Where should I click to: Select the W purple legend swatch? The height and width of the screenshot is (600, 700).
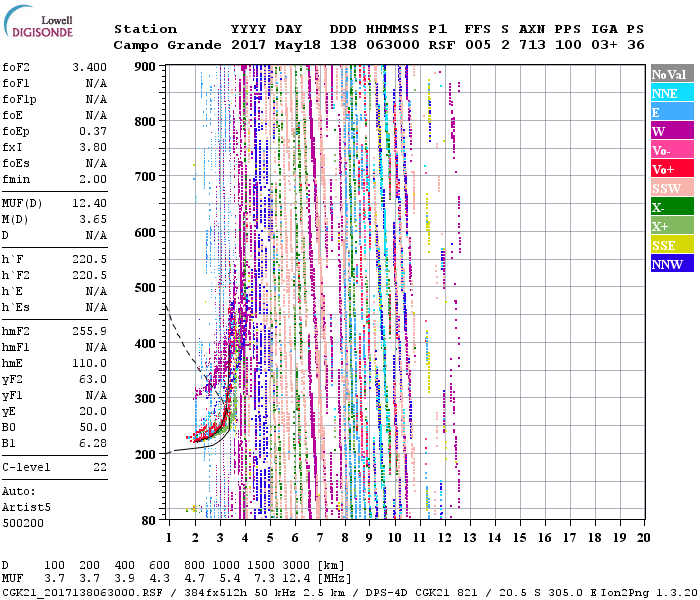point(672,130)
